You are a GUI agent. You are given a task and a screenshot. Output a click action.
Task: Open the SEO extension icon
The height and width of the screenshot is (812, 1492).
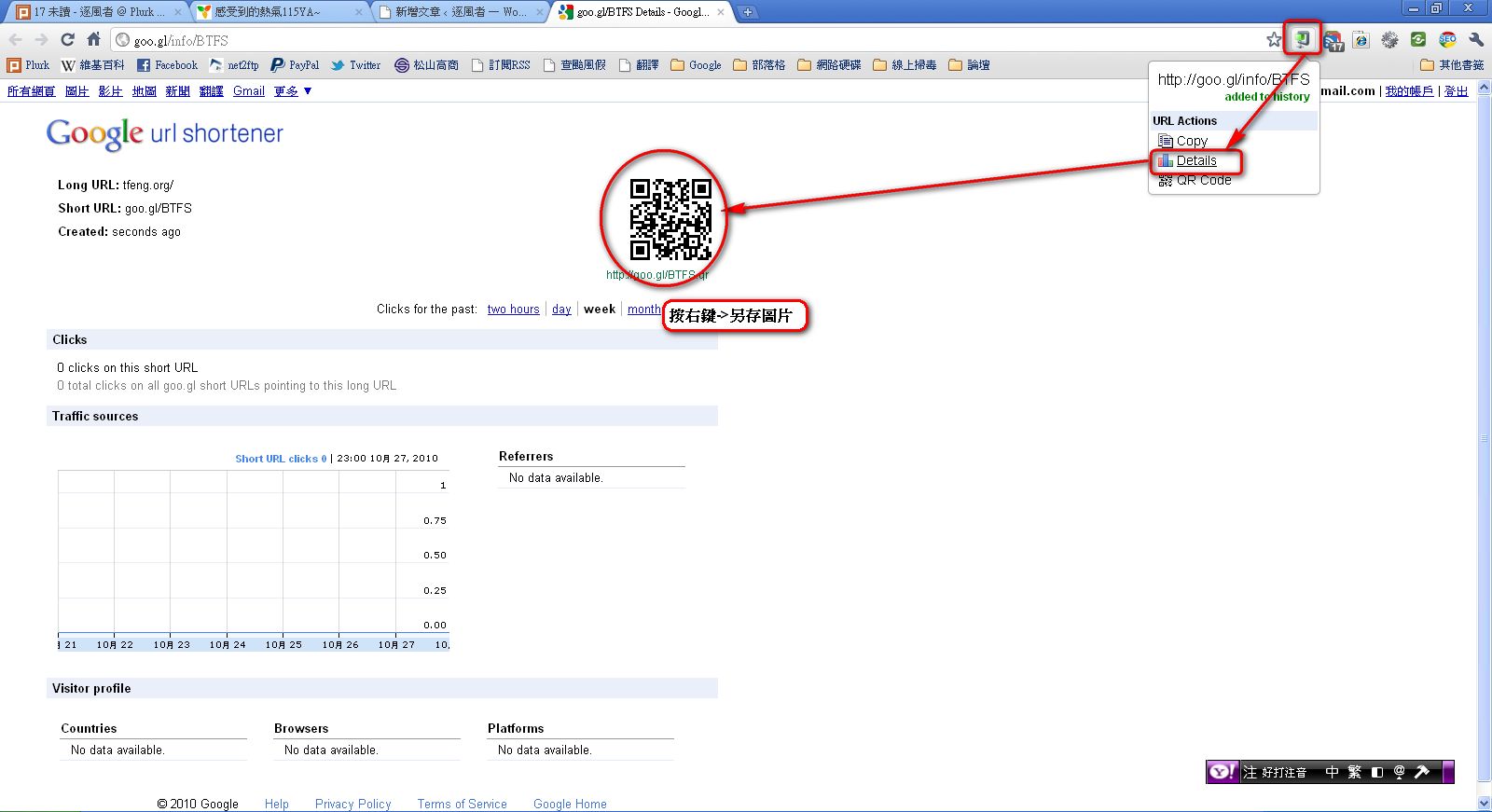1447,40
